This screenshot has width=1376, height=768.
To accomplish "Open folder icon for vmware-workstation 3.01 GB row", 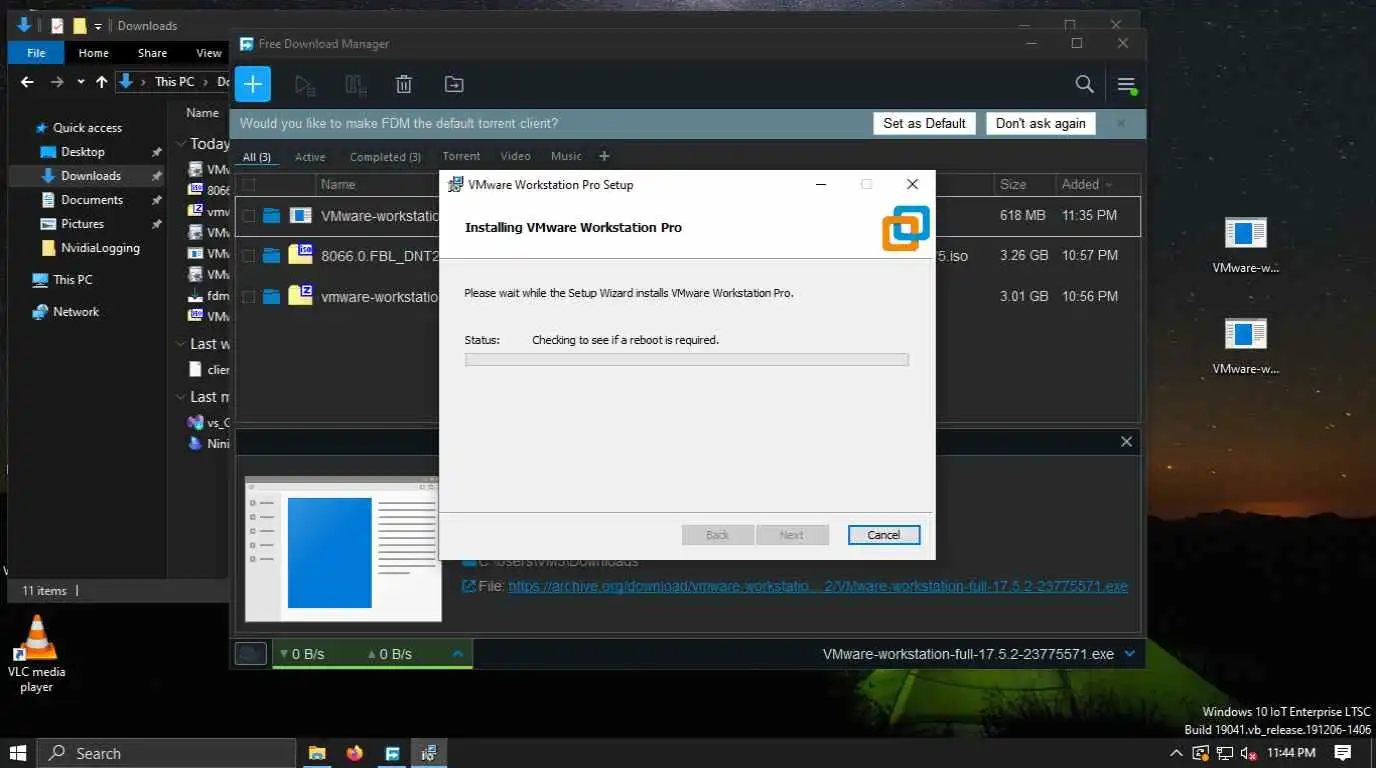I will pyautogui.click(x=272, y=296).
